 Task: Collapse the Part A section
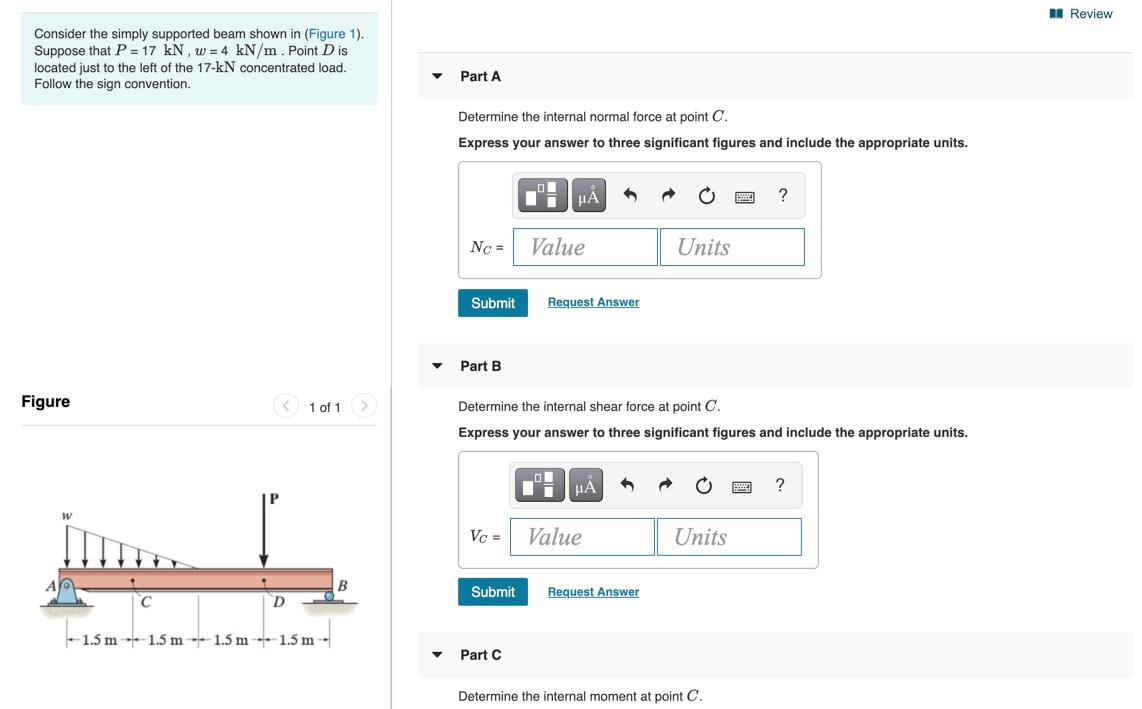point(437,76)
